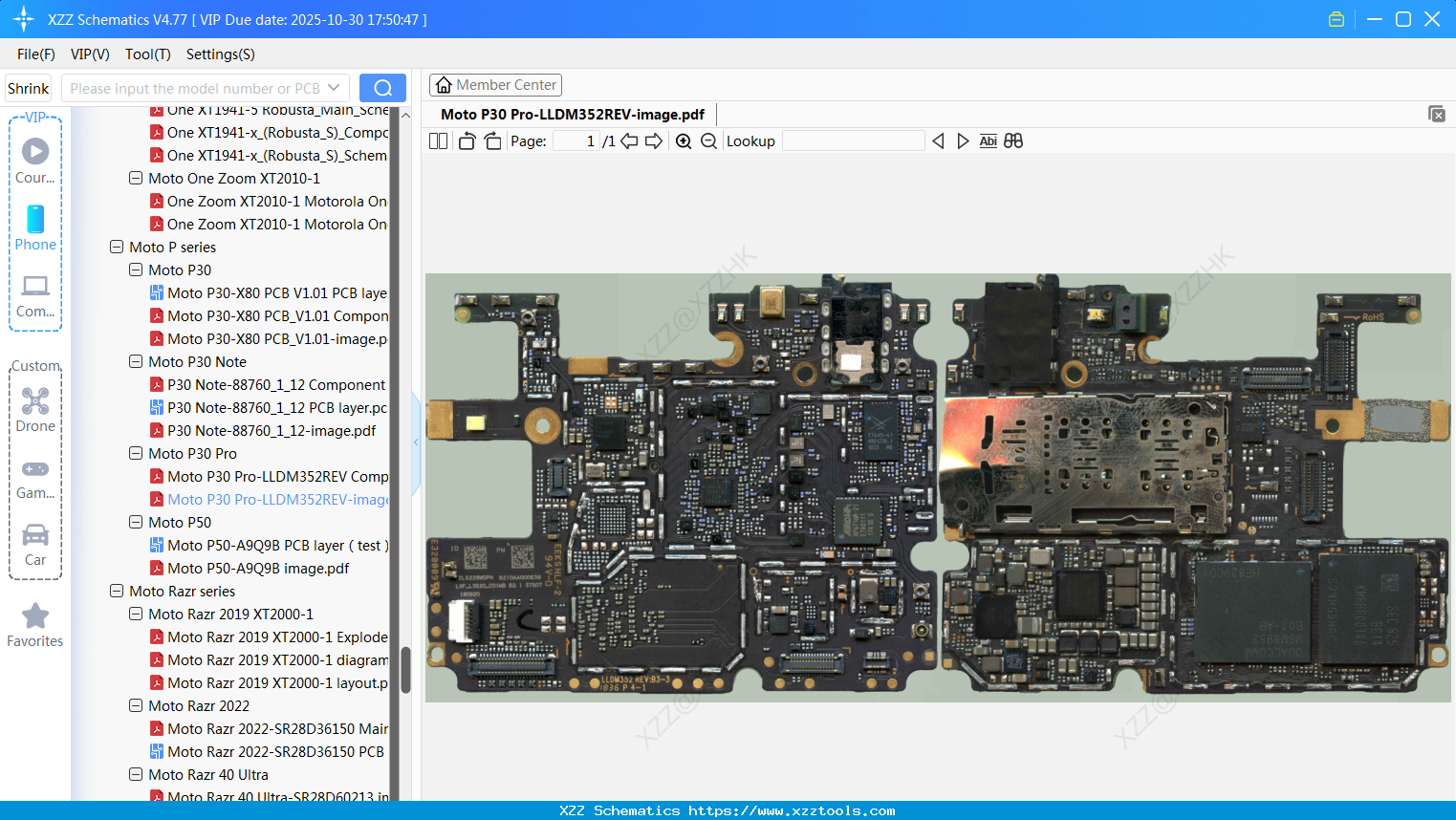Open Favorites from the sidebar
Screen dimensions: 1456x820
(x=35, y=625)
